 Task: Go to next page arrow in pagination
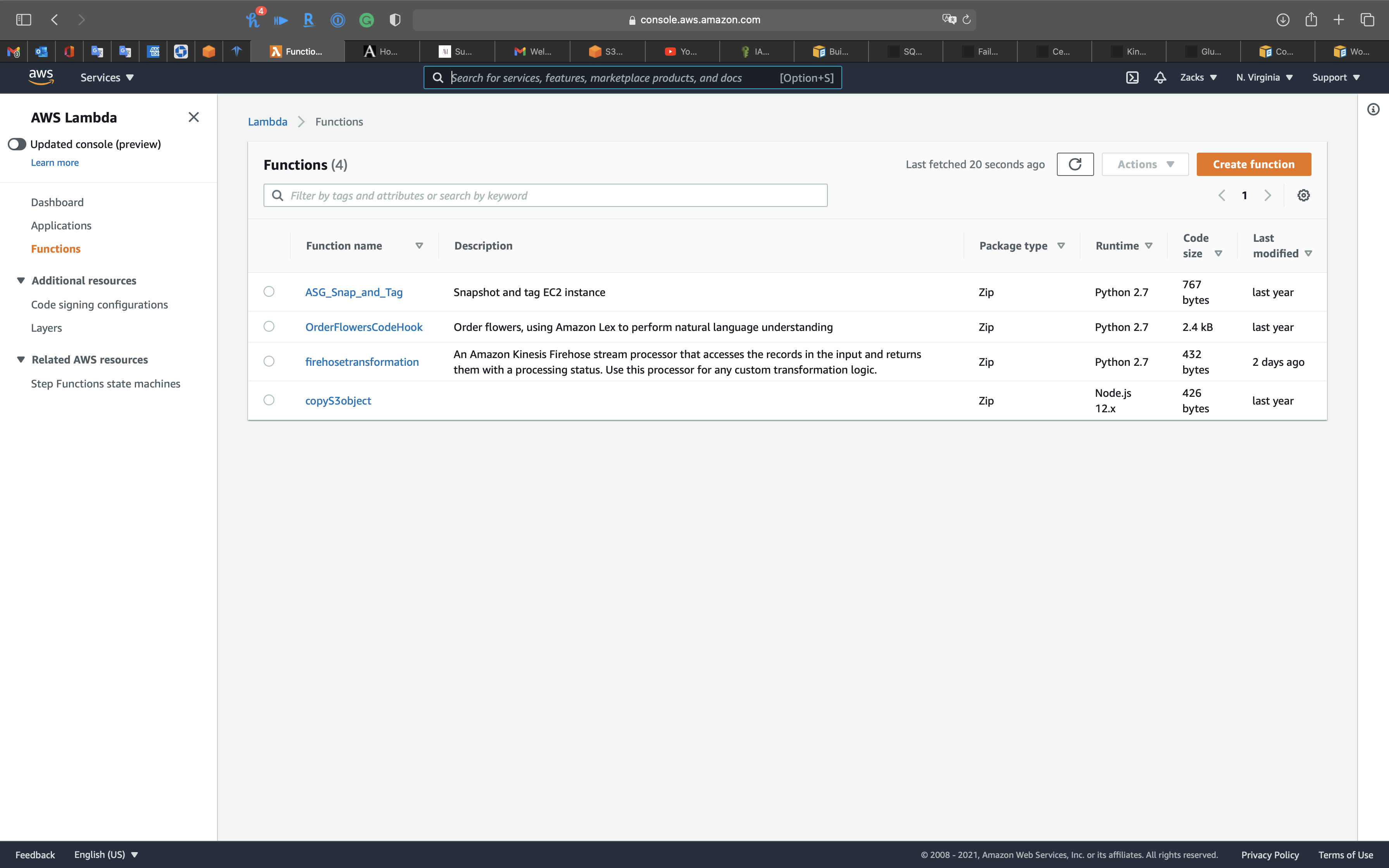(x=1267, y=195)
